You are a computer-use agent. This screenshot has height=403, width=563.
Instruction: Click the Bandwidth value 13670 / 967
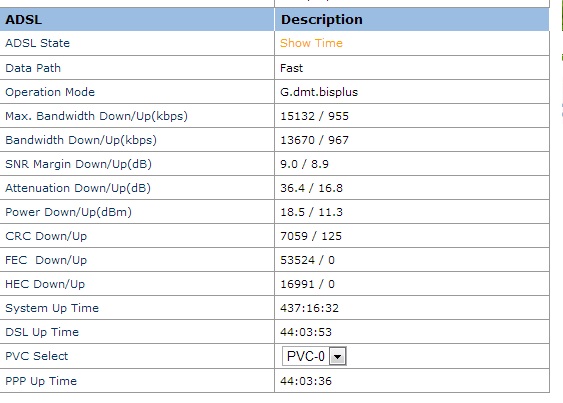click(x=314, y=140)
